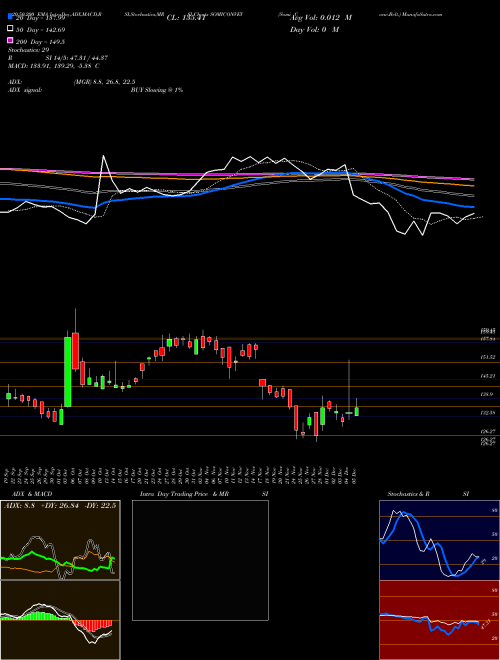The image size is (500, 660).
Task: Click the magenta 200 Day EMA legend swatch
Action: [x=10, y=41]
